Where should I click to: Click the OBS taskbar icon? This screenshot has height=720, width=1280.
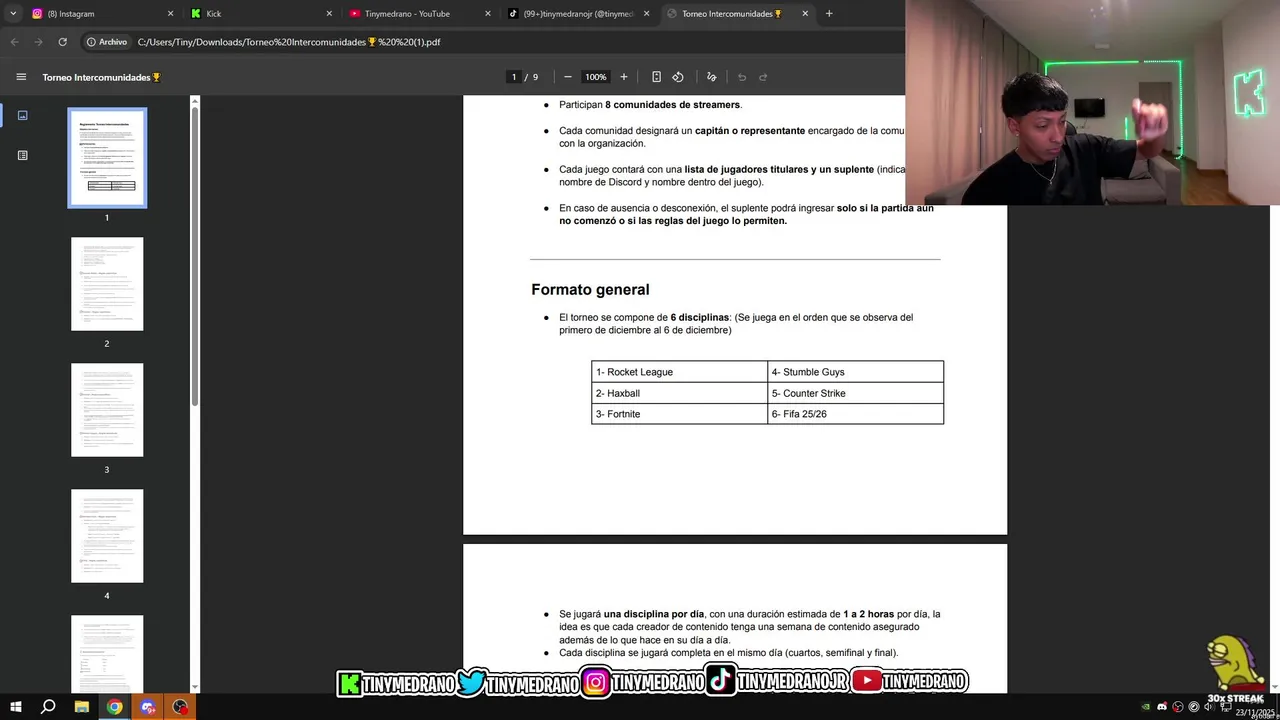point(180,707)
